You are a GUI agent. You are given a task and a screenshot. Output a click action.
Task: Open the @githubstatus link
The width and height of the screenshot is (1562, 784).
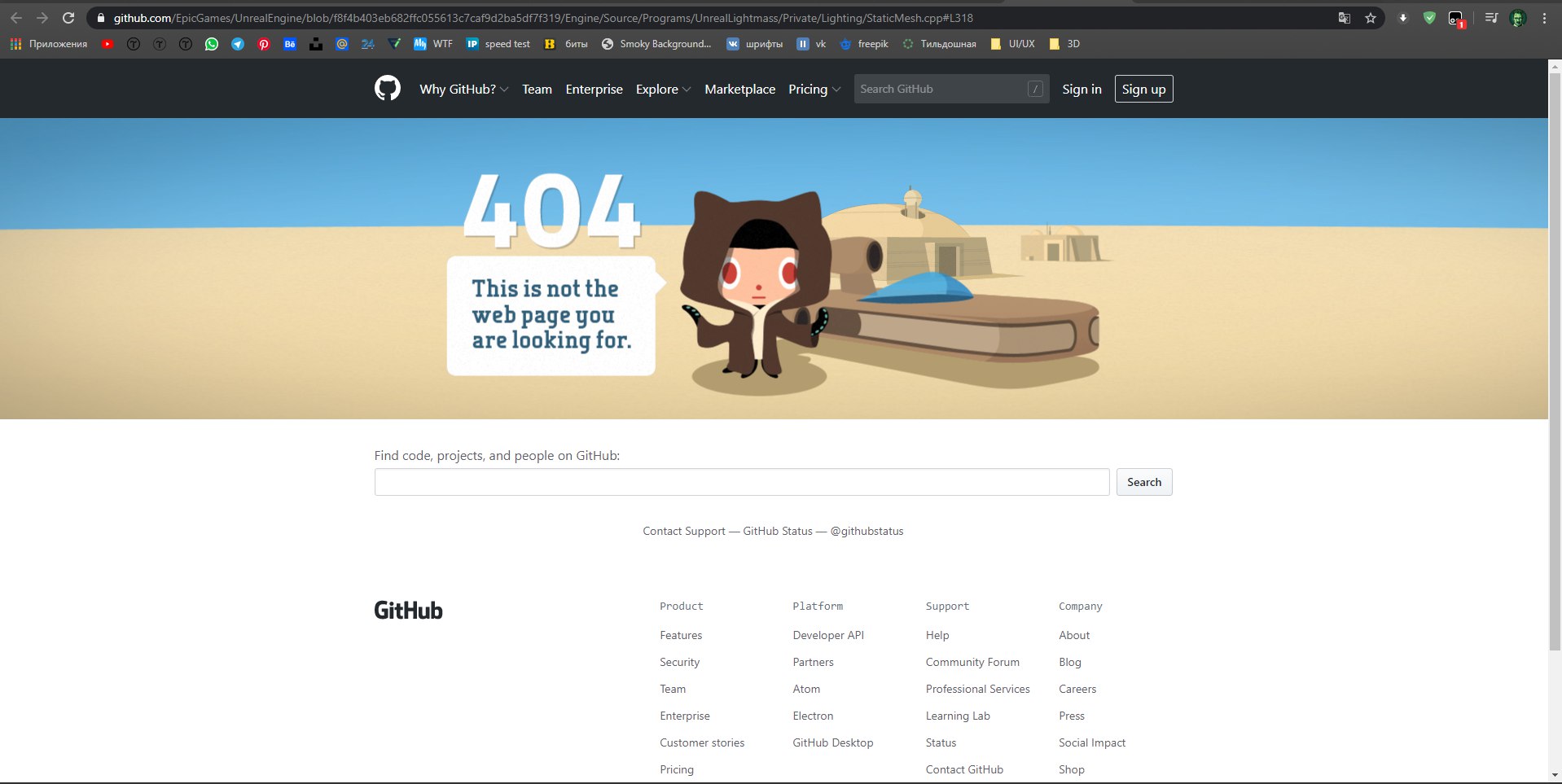[867, 531]
